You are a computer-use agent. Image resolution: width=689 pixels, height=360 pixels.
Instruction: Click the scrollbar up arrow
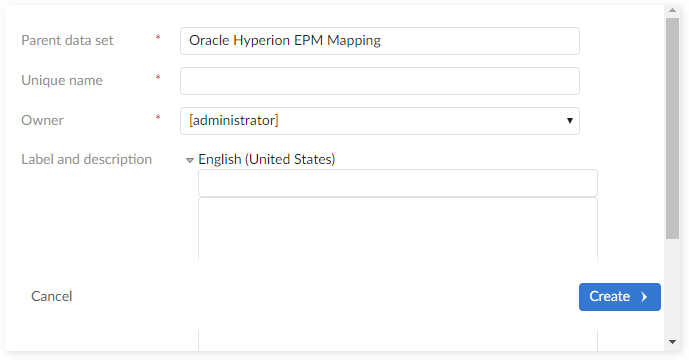pyautogui.click(x=672, y=10)
